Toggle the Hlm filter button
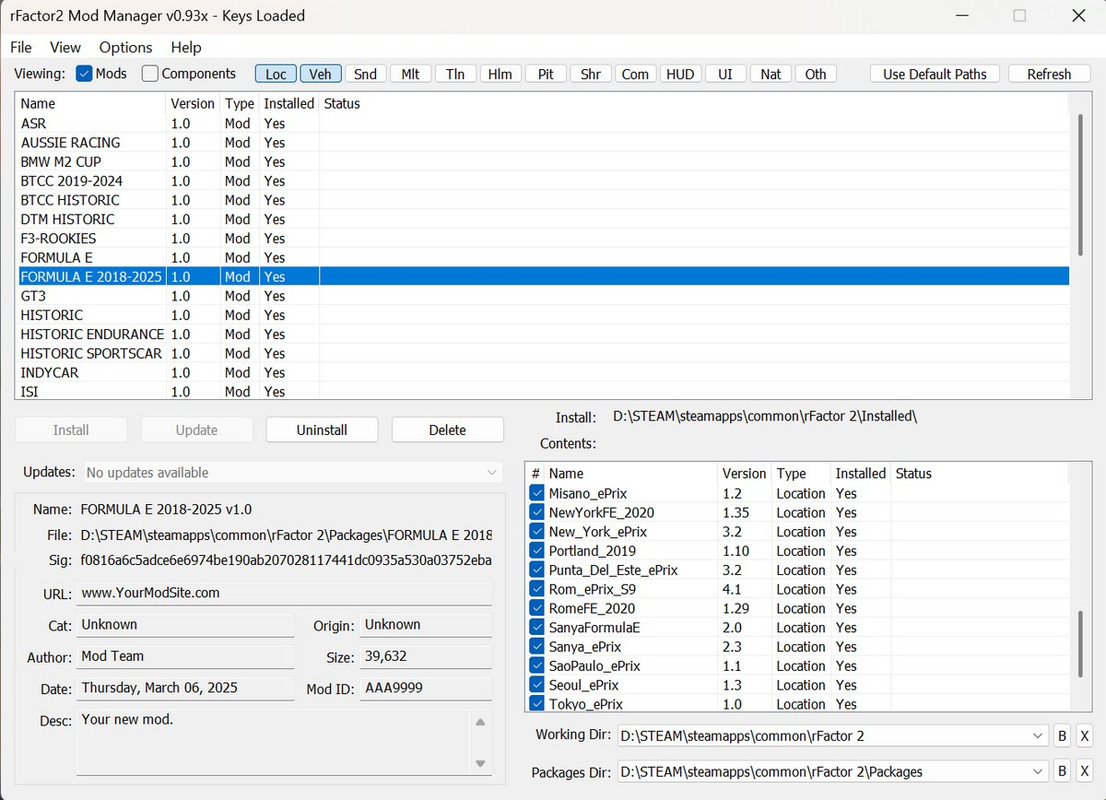This screenshot has height=800, width=1106. tap(501, 74)
